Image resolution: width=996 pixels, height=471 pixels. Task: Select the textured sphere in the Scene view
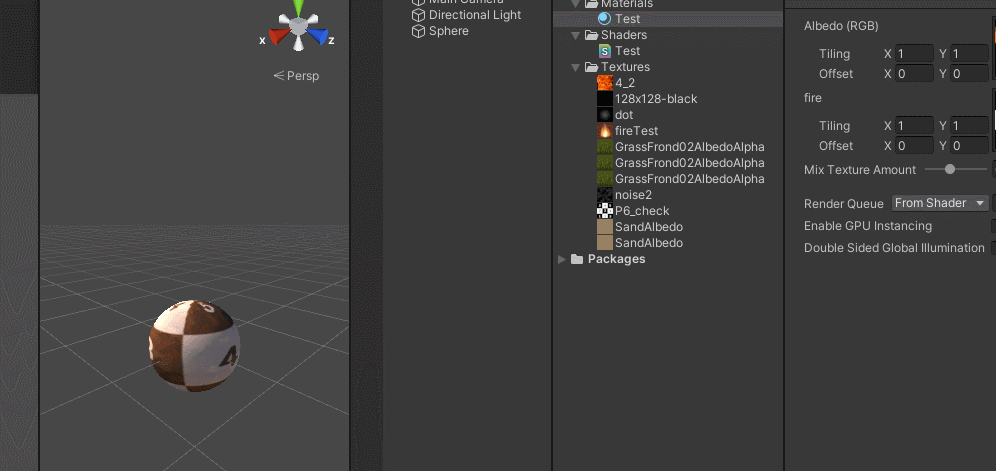click(194, 346)
